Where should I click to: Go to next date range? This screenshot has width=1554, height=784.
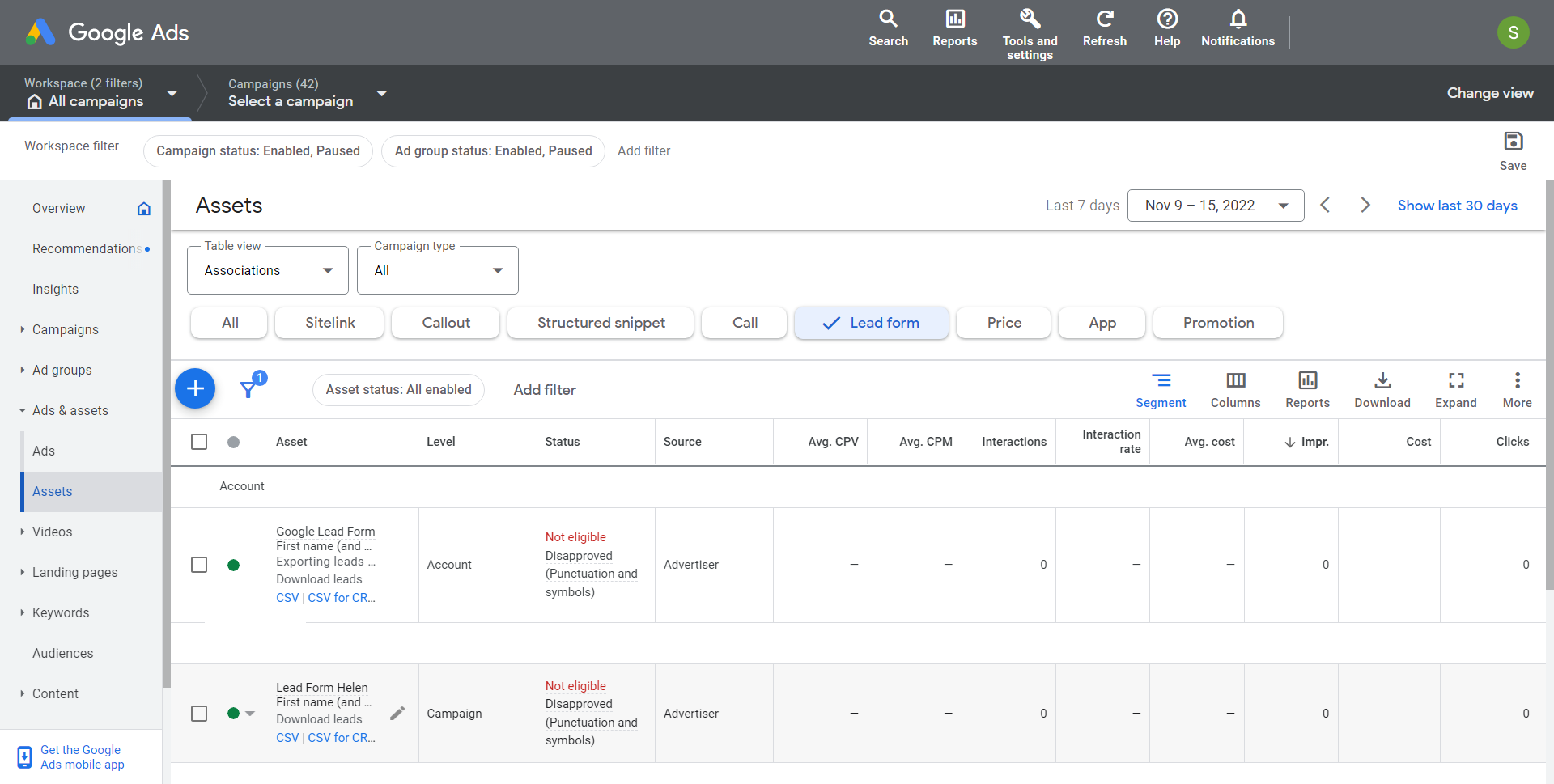(1365, 206)
